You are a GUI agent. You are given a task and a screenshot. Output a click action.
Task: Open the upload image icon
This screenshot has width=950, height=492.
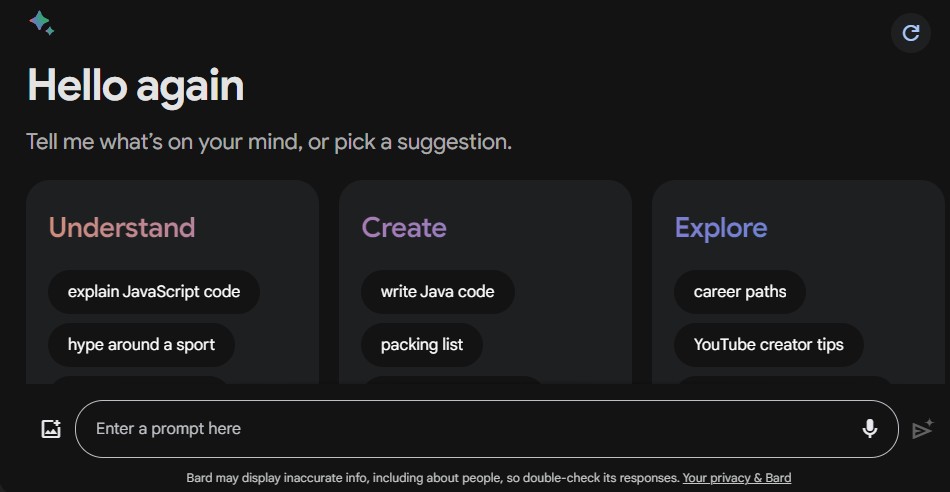[x=51, y=429]
